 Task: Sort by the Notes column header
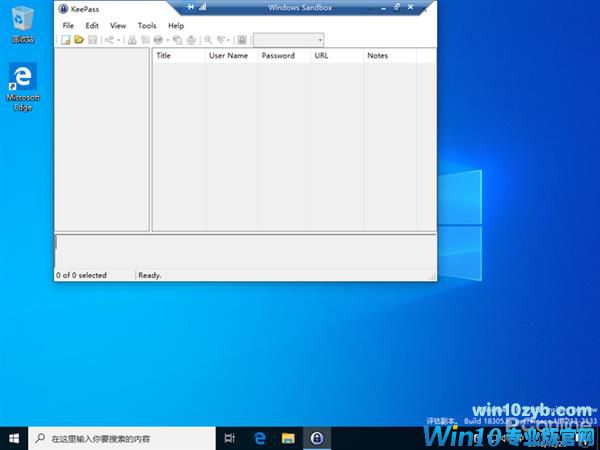coord(390,55)
